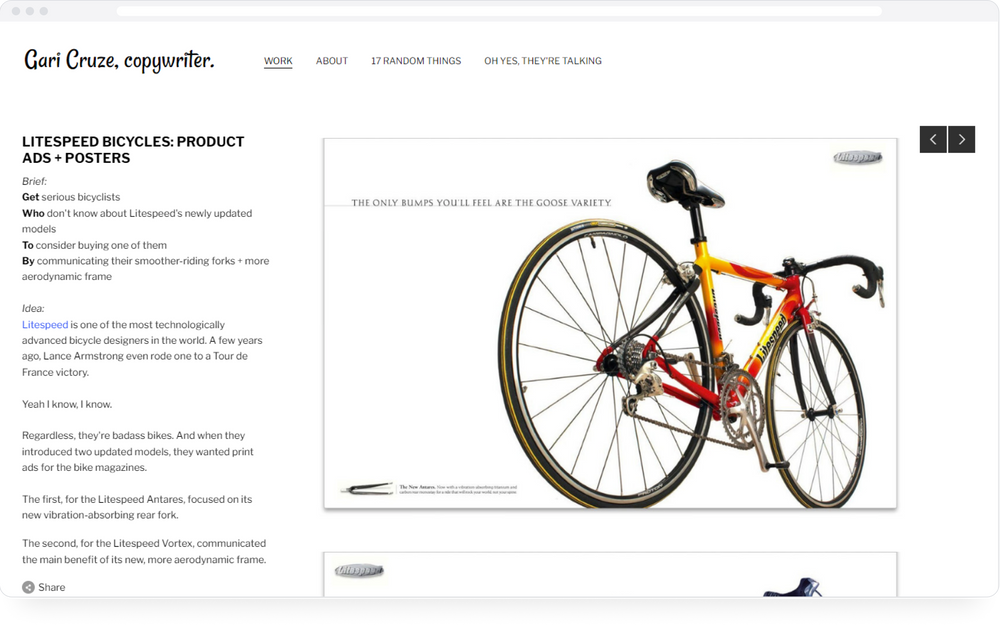
Task: Click the next project arrow button
Action: (962, 139)
